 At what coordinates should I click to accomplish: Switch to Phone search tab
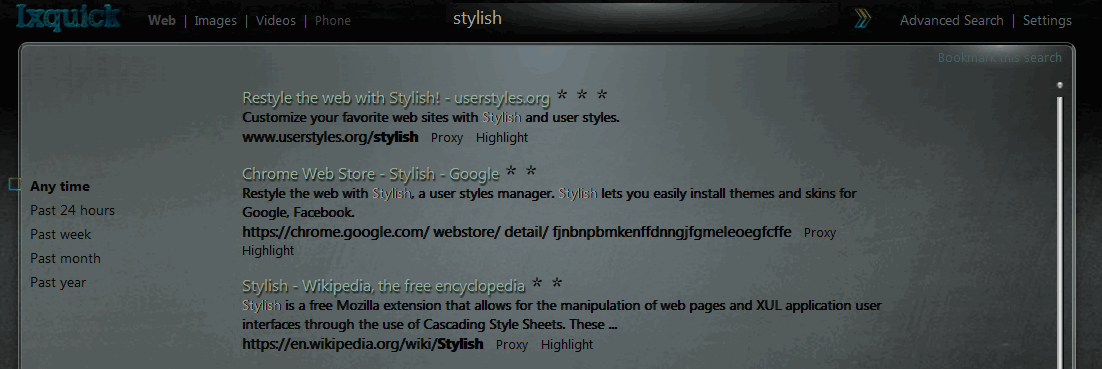coord(332,20)
